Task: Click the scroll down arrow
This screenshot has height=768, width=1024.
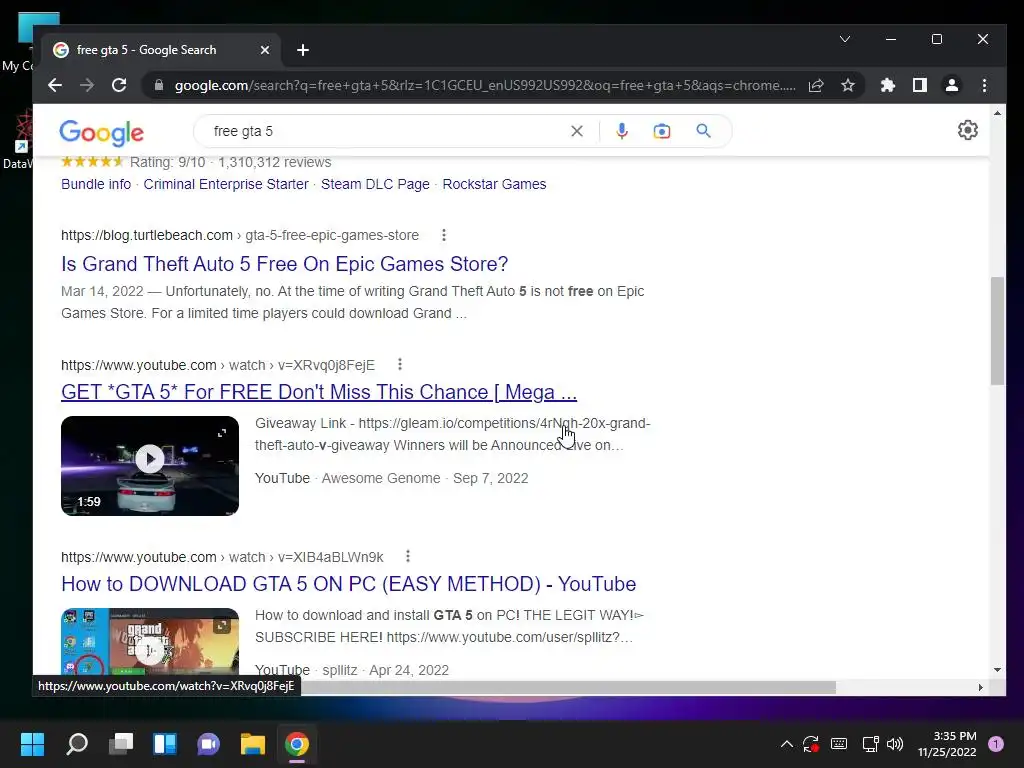Action: [997, 669]
